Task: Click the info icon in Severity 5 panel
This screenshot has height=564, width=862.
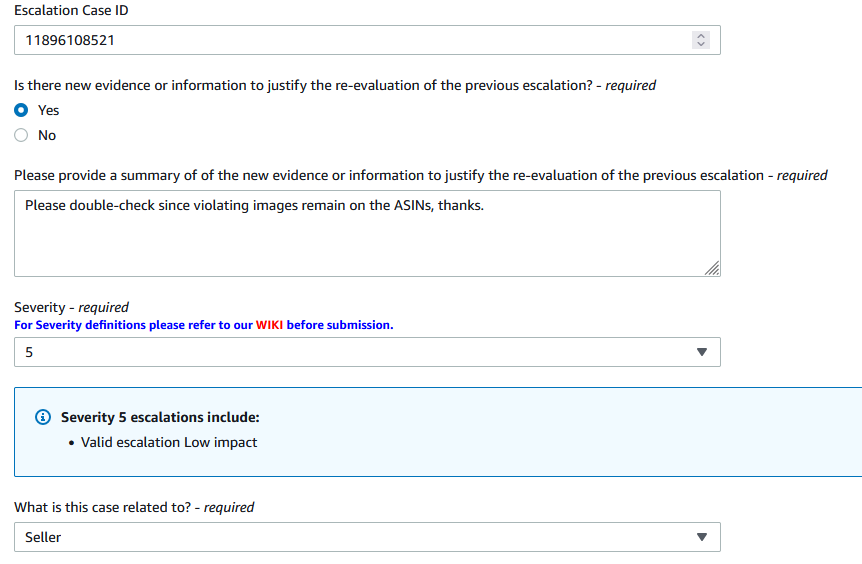Action: 42,417
